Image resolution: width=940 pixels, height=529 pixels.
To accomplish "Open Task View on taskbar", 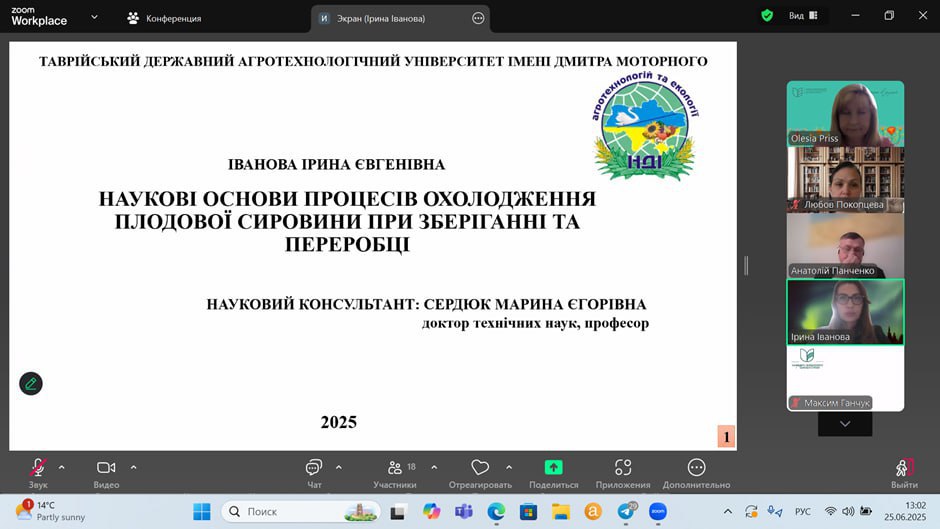I will pyautogui.click(x=397, y=512).
